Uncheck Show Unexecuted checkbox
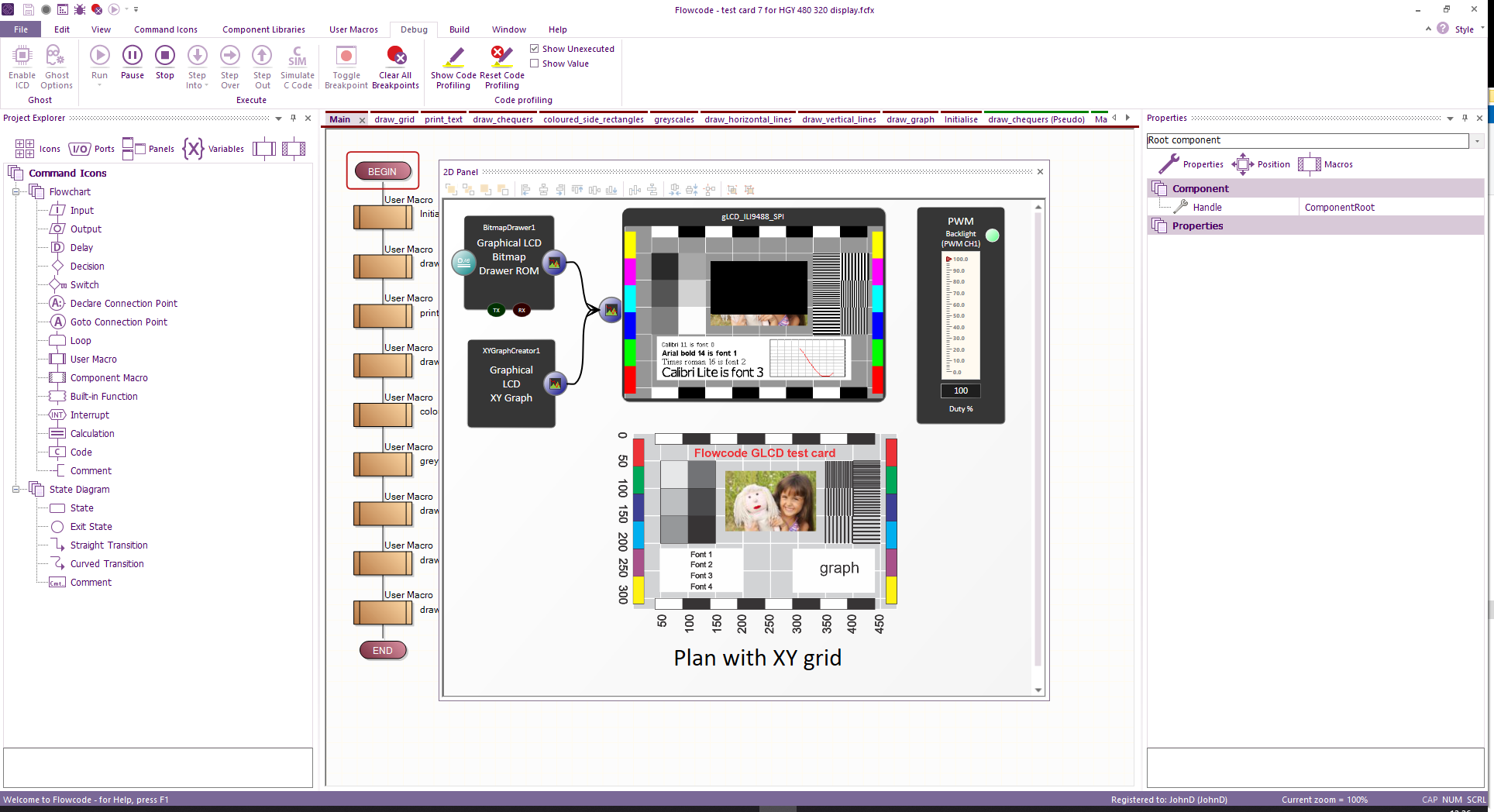The image size is (1494, 812). (x=535, y=49)
